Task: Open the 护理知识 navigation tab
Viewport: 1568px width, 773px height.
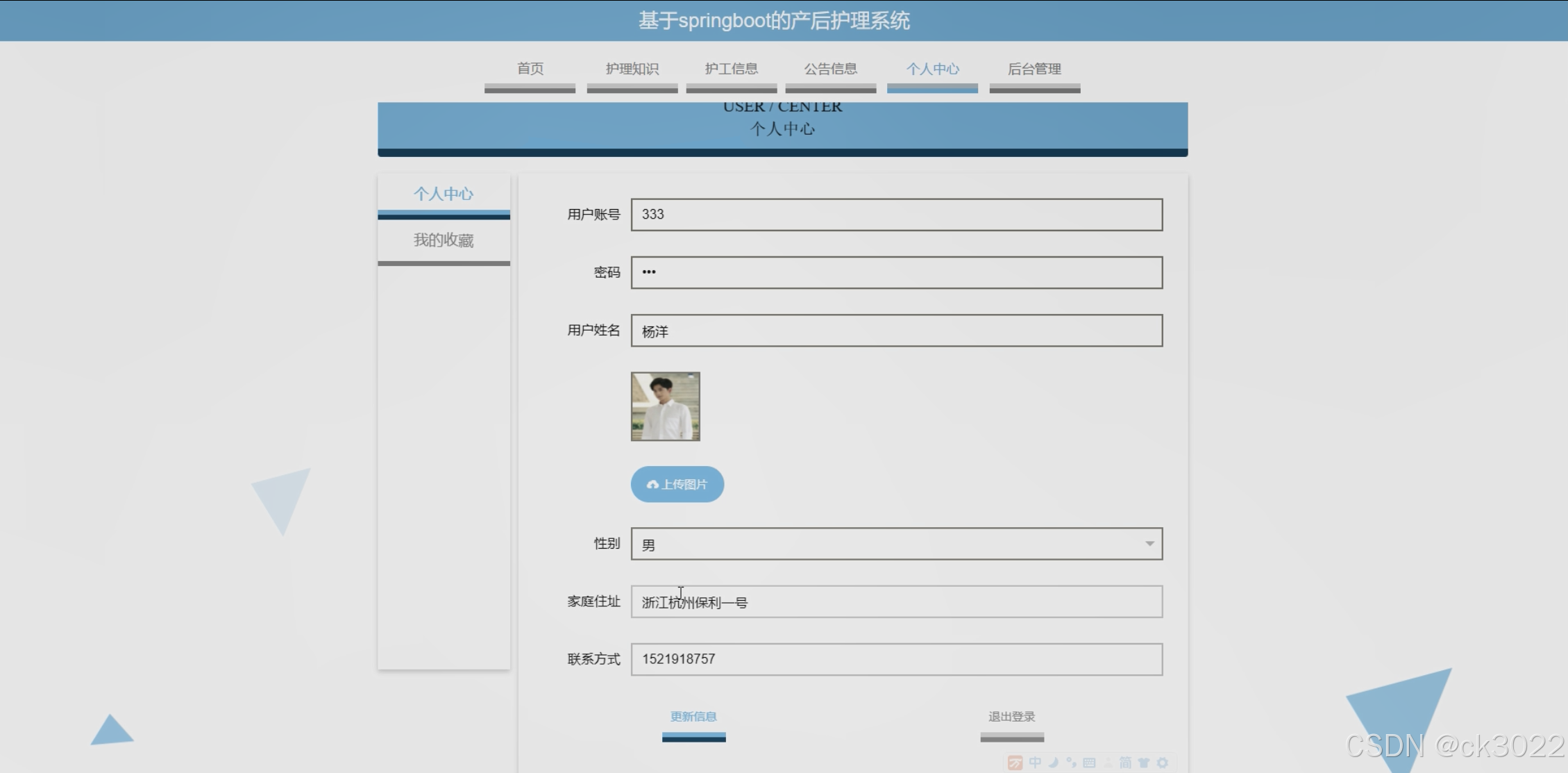Action: pyautogui.click(x=632, y=69)
